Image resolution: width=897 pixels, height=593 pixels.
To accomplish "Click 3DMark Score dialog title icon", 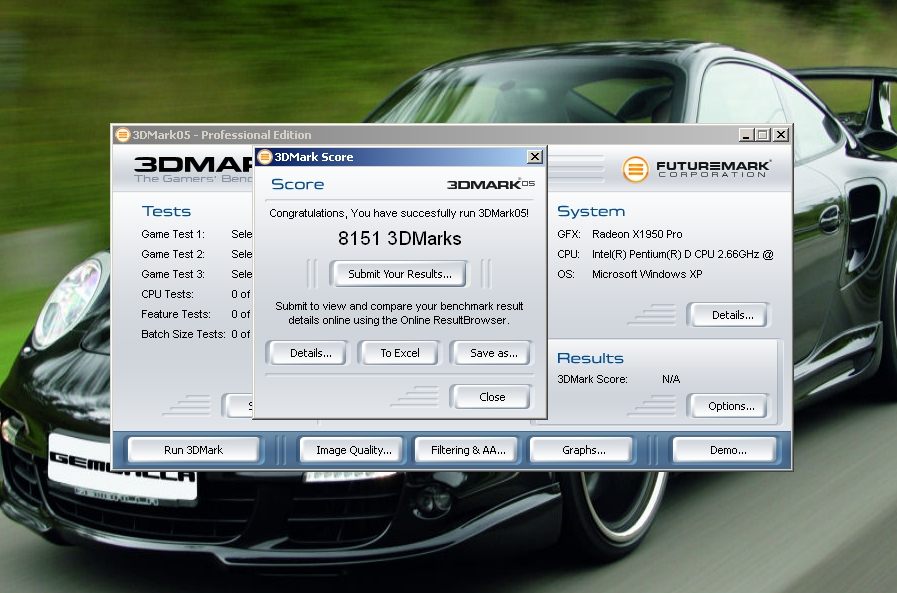I will pos(264,157).
